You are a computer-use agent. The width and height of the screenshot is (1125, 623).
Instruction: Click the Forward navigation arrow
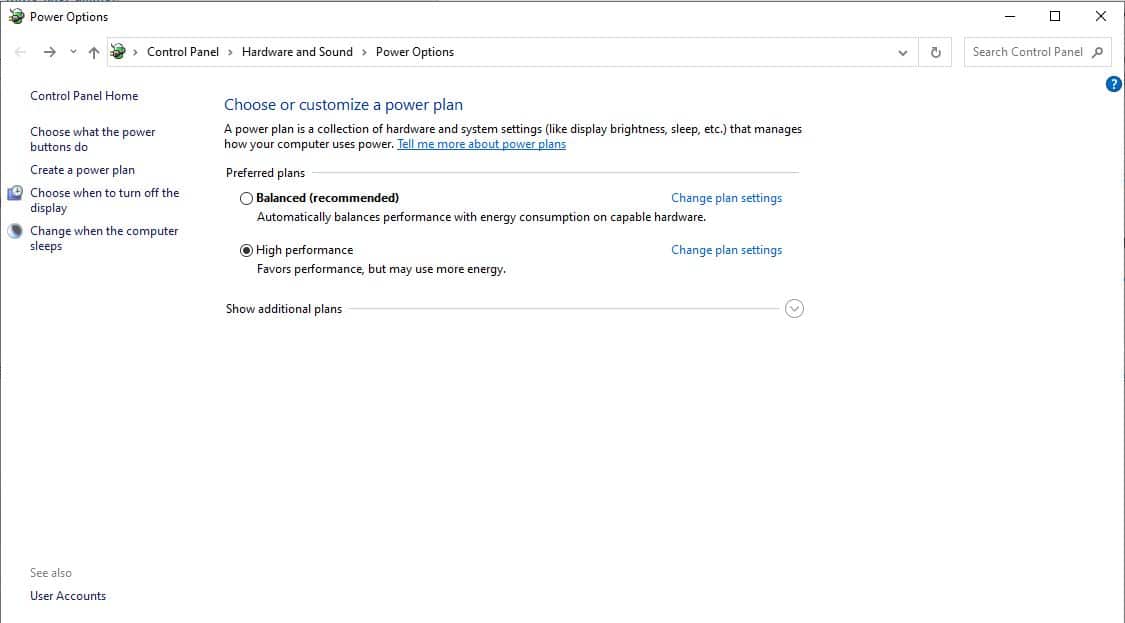tap(50, 52)
